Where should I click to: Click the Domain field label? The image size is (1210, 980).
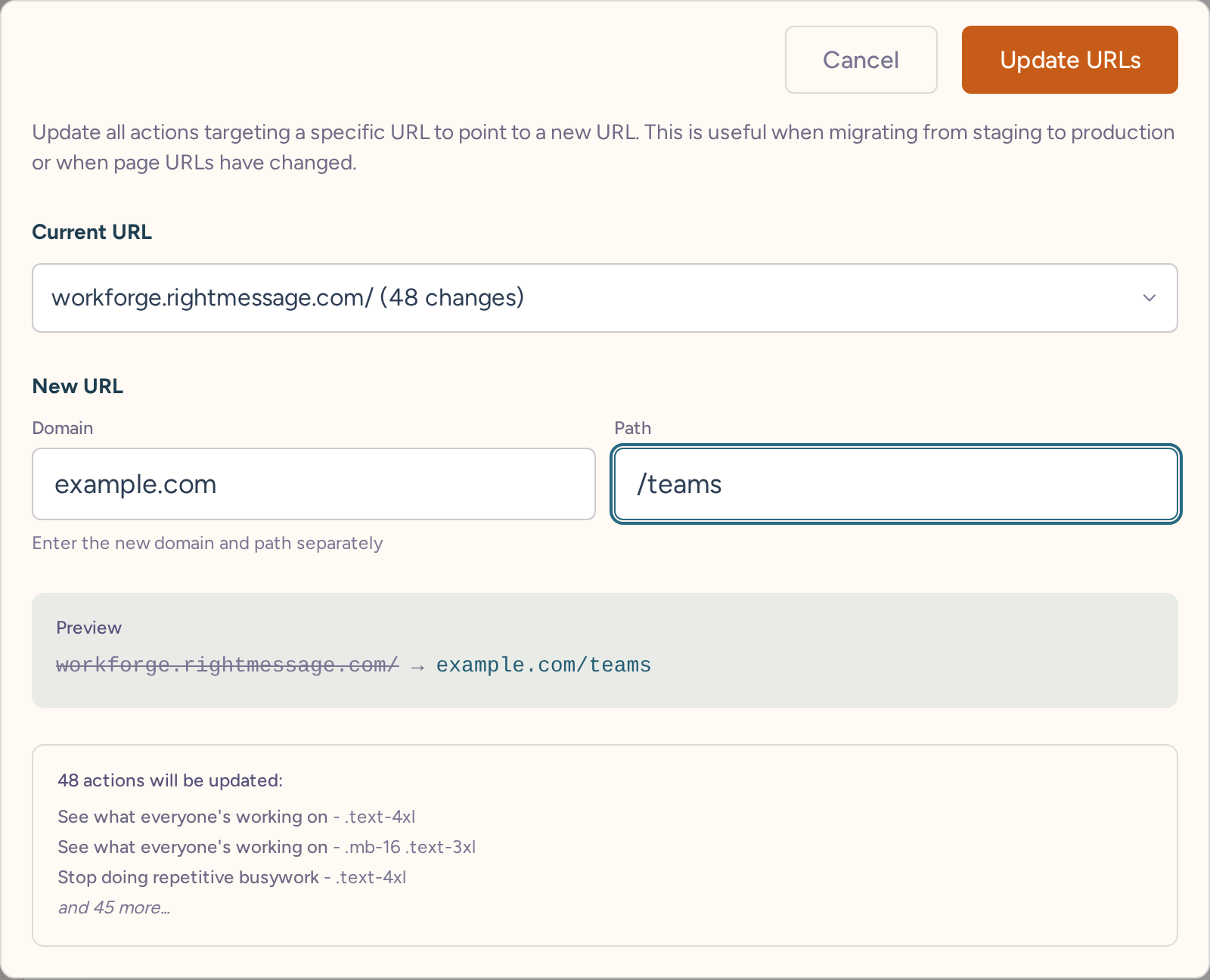tap(63, 428)
